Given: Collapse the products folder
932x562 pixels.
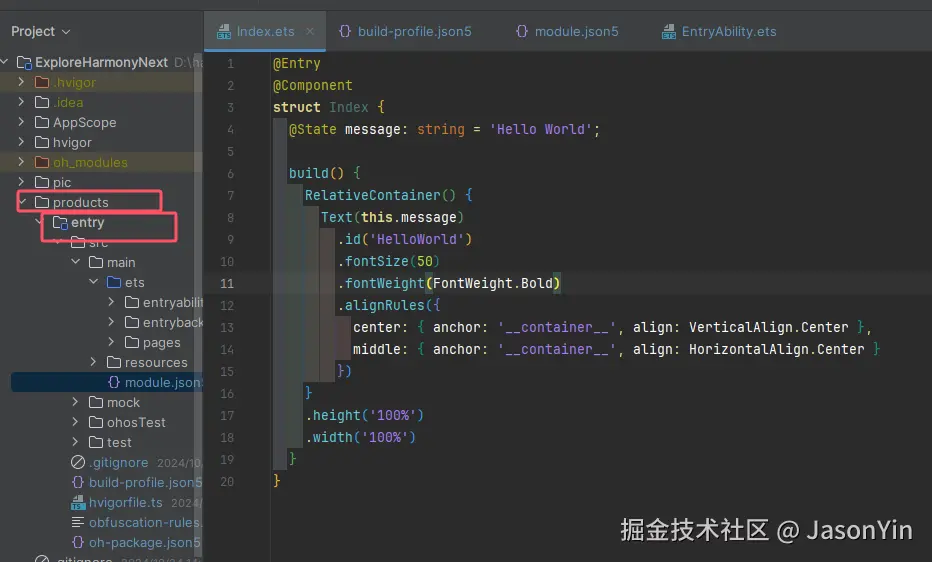Looking at the screenshot, I should pyautogui.click(x=23, y=202).
